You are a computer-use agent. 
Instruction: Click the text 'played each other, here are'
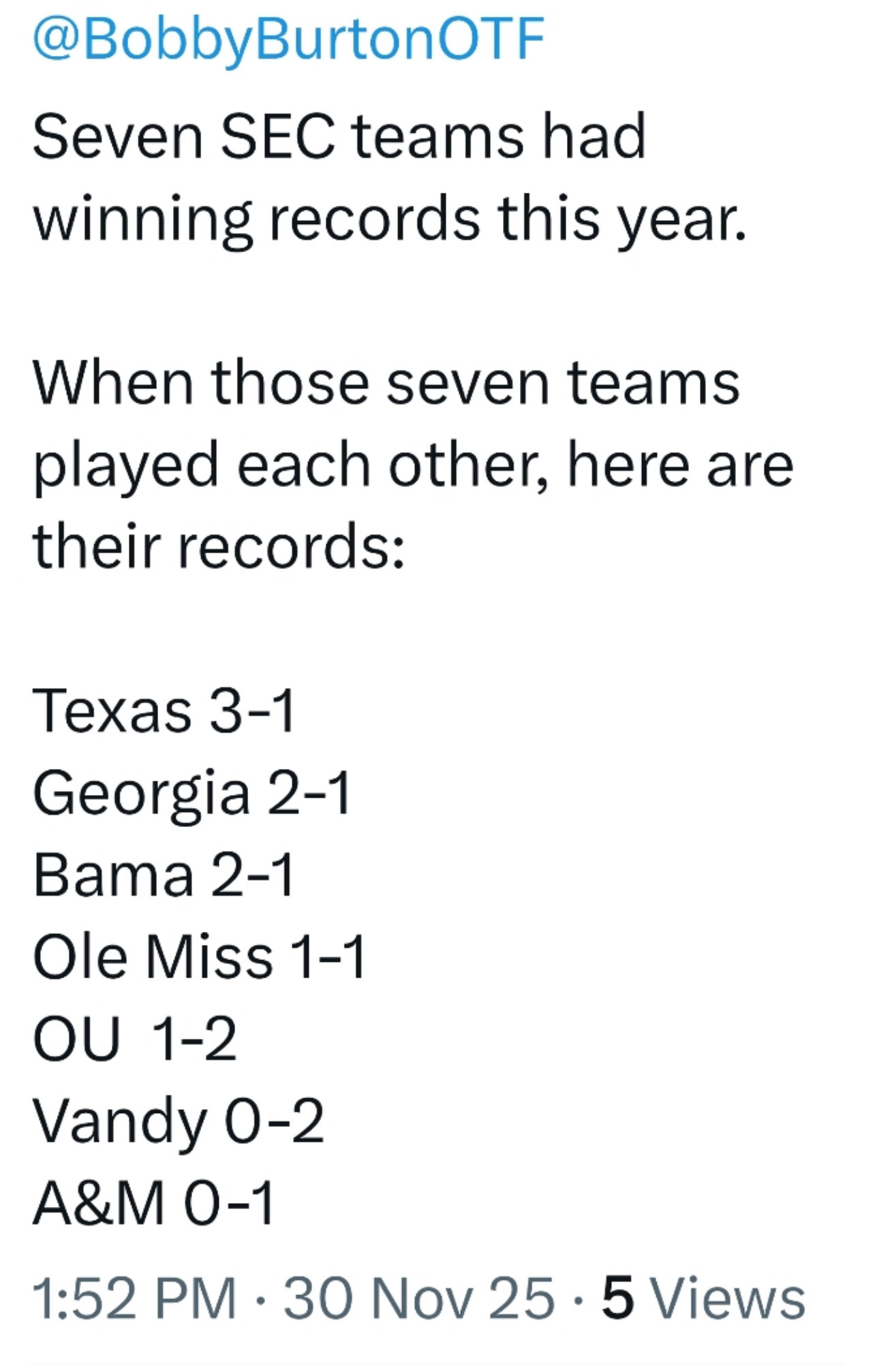point(413,466)
